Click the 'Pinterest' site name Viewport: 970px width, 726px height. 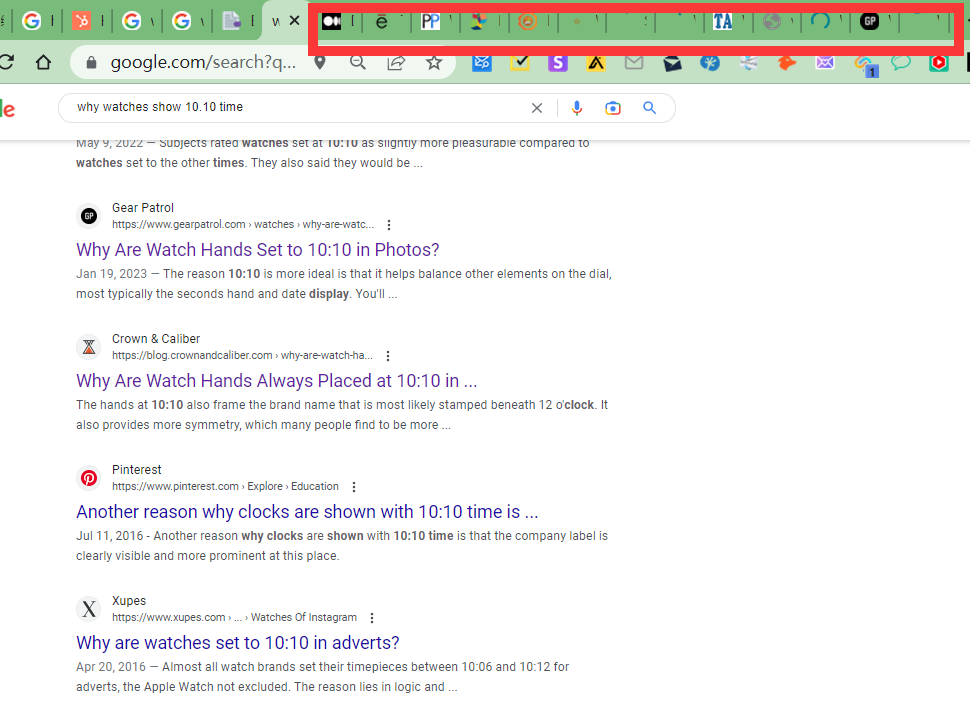(x=137, y=470)
